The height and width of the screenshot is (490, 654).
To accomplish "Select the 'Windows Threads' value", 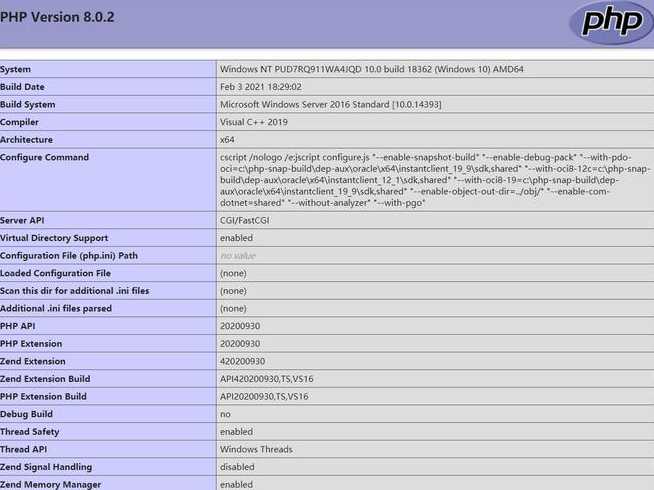I will pos(256,449).
